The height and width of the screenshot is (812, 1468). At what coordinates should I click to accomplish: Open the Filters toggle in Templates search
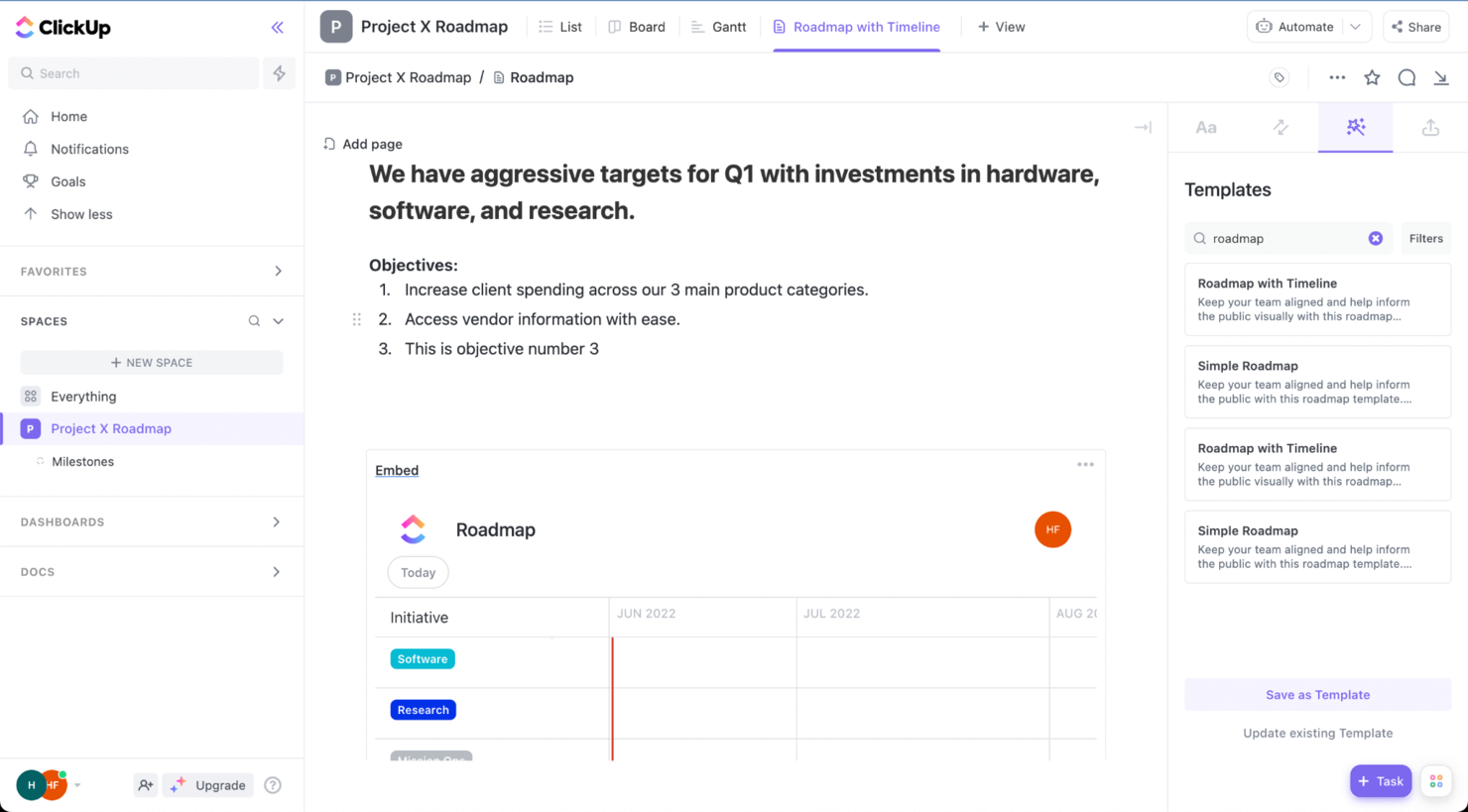point(1425,238)
